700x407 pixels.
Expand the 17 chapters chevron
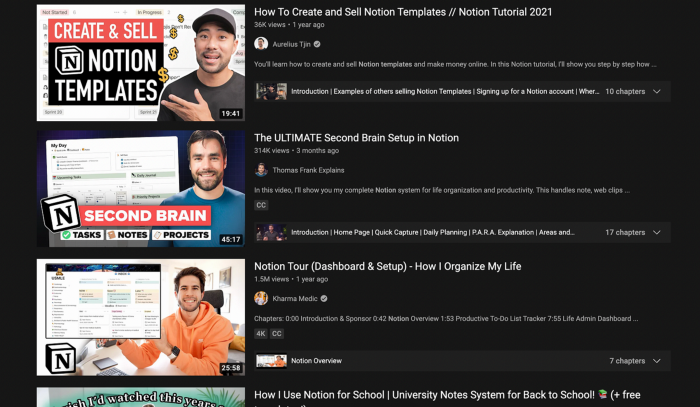point(657,233)
